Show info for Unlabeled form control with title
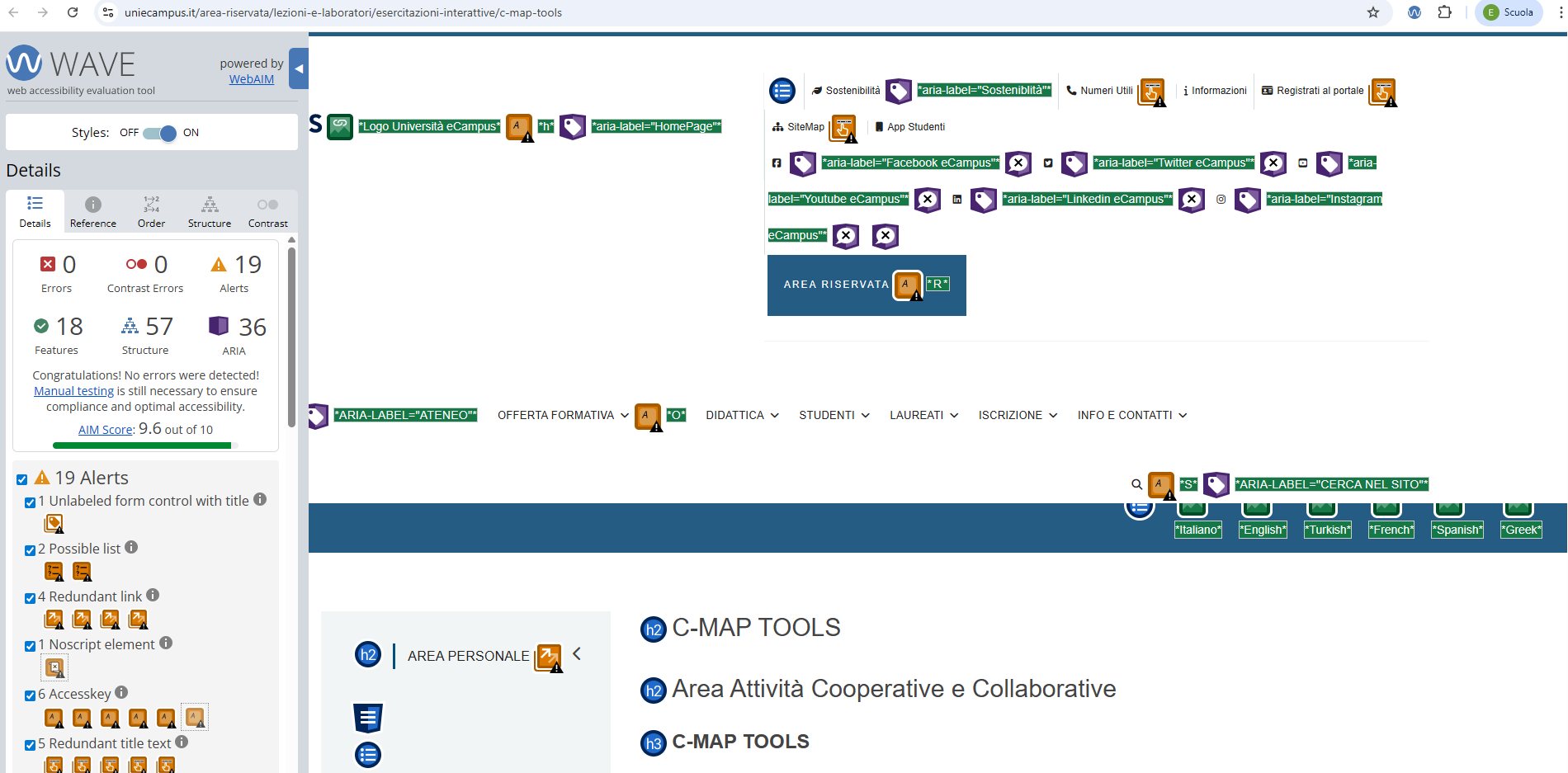1568x773 pixels. coord(260,499)
